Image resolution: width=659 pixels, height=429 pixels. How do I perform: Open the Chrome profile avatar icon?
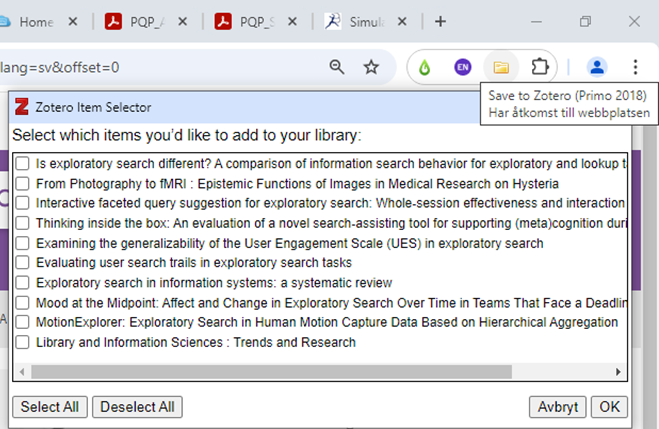597,67
